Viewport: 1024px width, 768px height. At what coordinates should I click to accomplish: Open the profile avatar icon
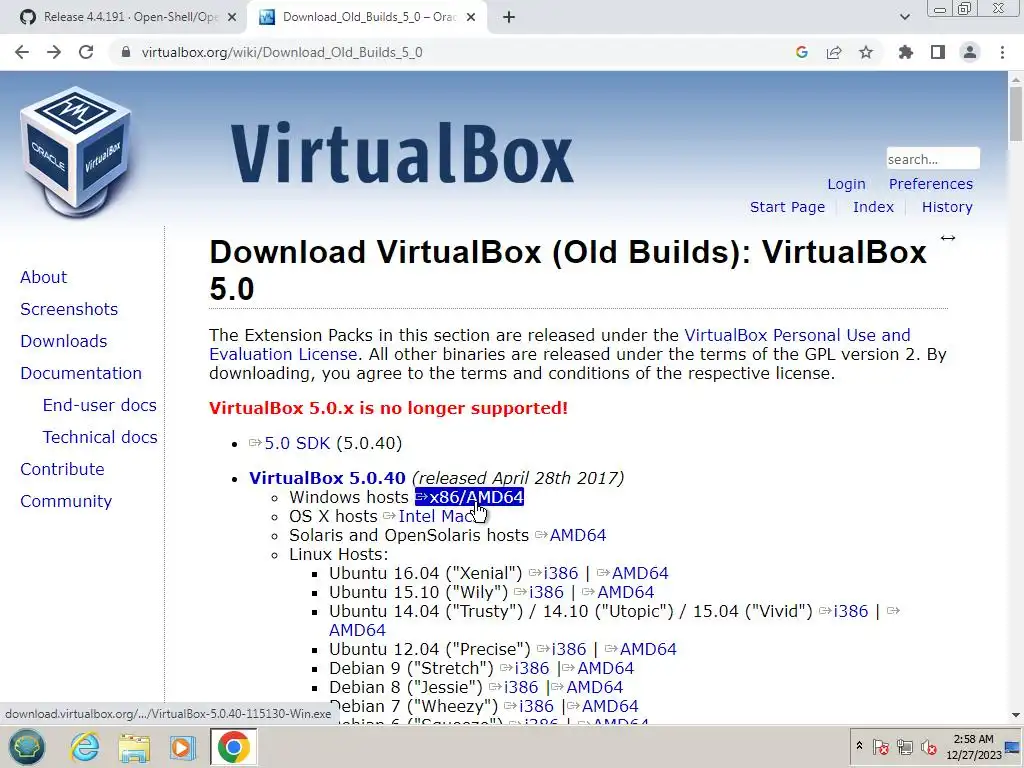[x=970, y=52]
